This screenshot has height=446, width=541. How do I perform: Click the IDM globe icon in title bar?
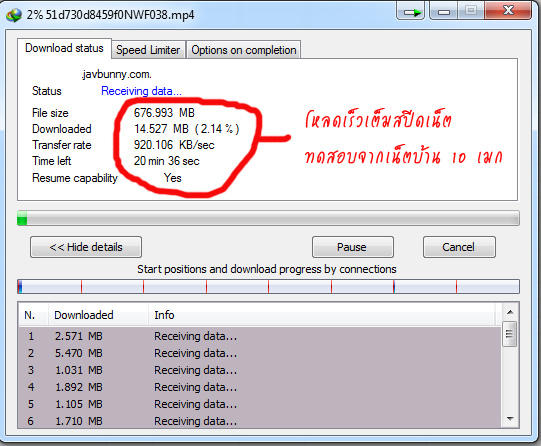point(14,15)
